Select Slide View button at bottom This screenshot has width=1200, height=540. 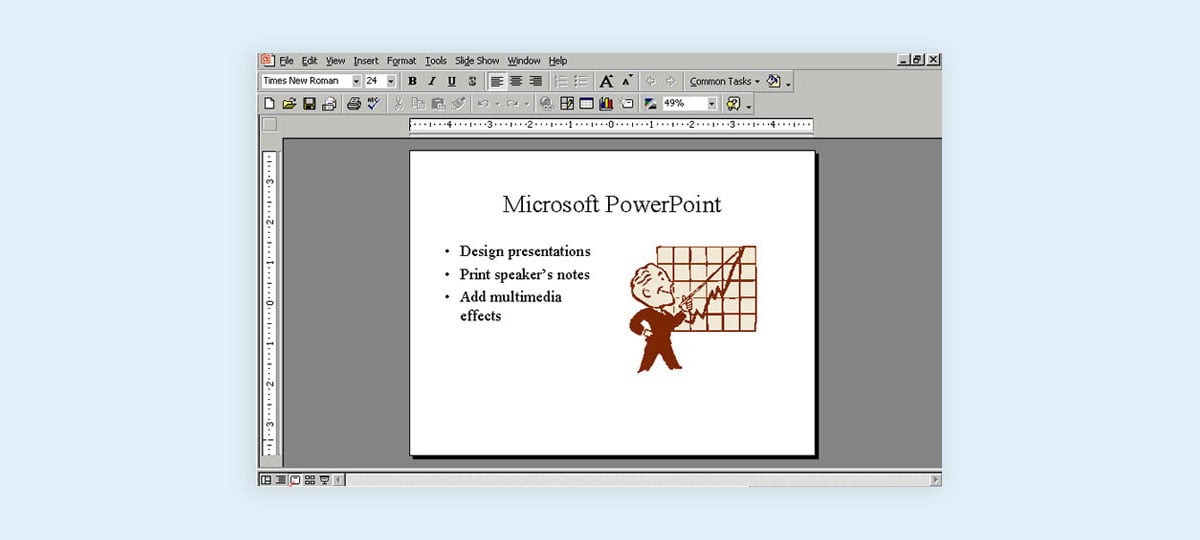[295, 480]
